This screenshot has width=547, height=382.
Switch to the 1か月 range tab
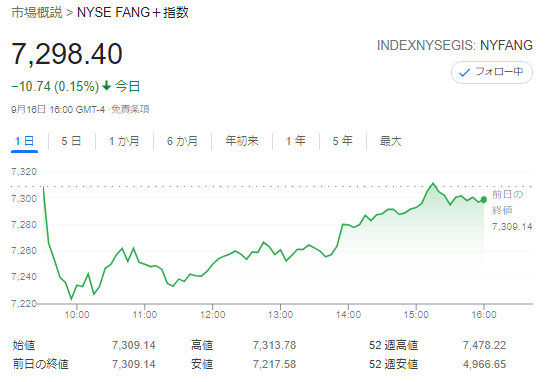[x=124, y=141]
